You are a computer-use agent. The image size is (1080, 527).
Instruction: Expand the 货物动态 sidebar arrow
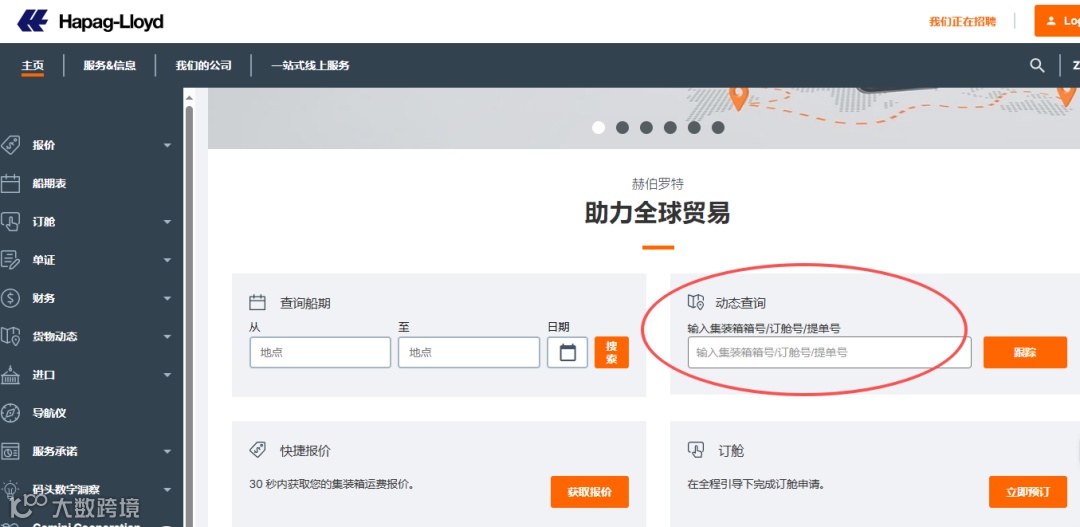(167, 337)
